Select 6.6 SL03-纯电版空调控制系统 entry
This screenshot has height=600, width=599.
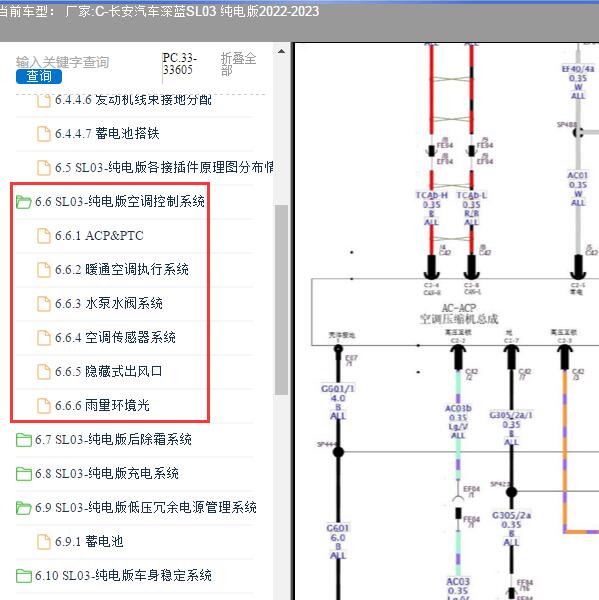120,202
